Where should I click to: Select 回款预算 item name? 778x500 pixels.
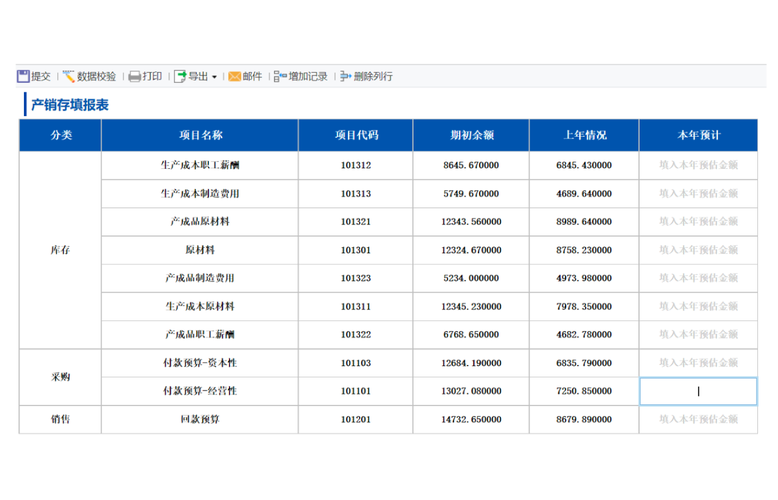(x=200, y=420)
